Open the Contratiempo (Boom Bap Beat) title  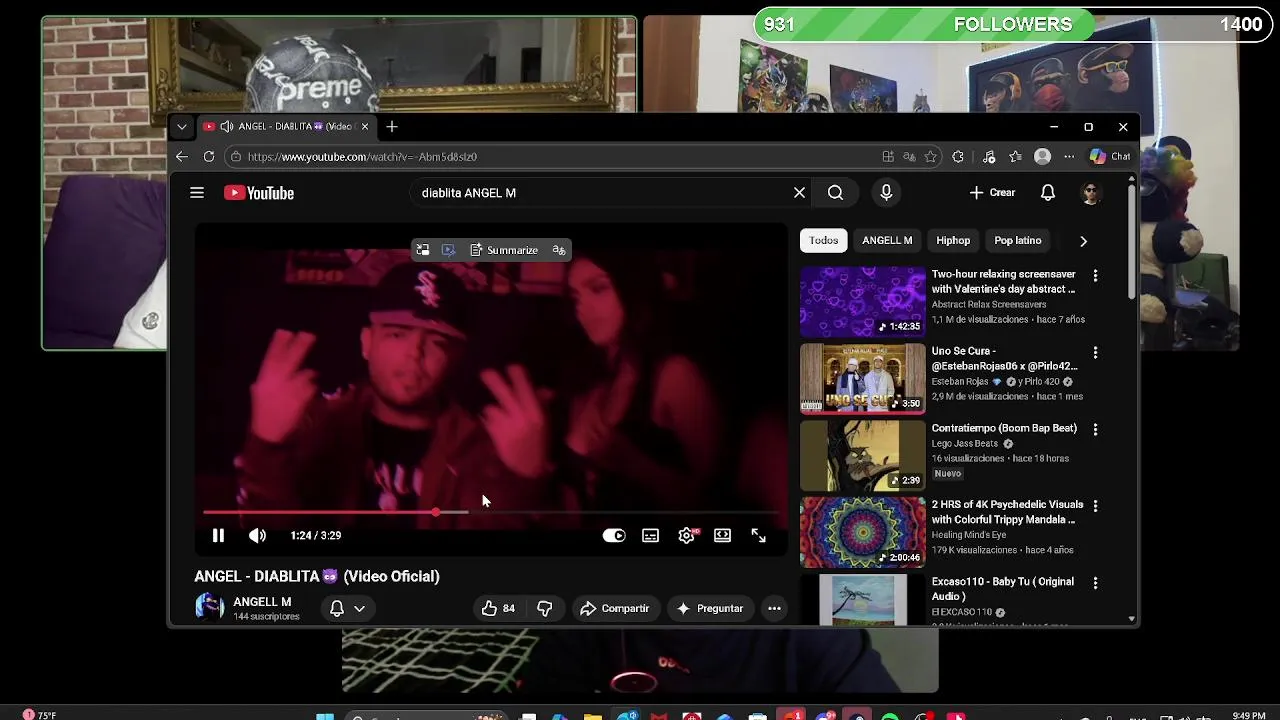tap(1004, 428)
